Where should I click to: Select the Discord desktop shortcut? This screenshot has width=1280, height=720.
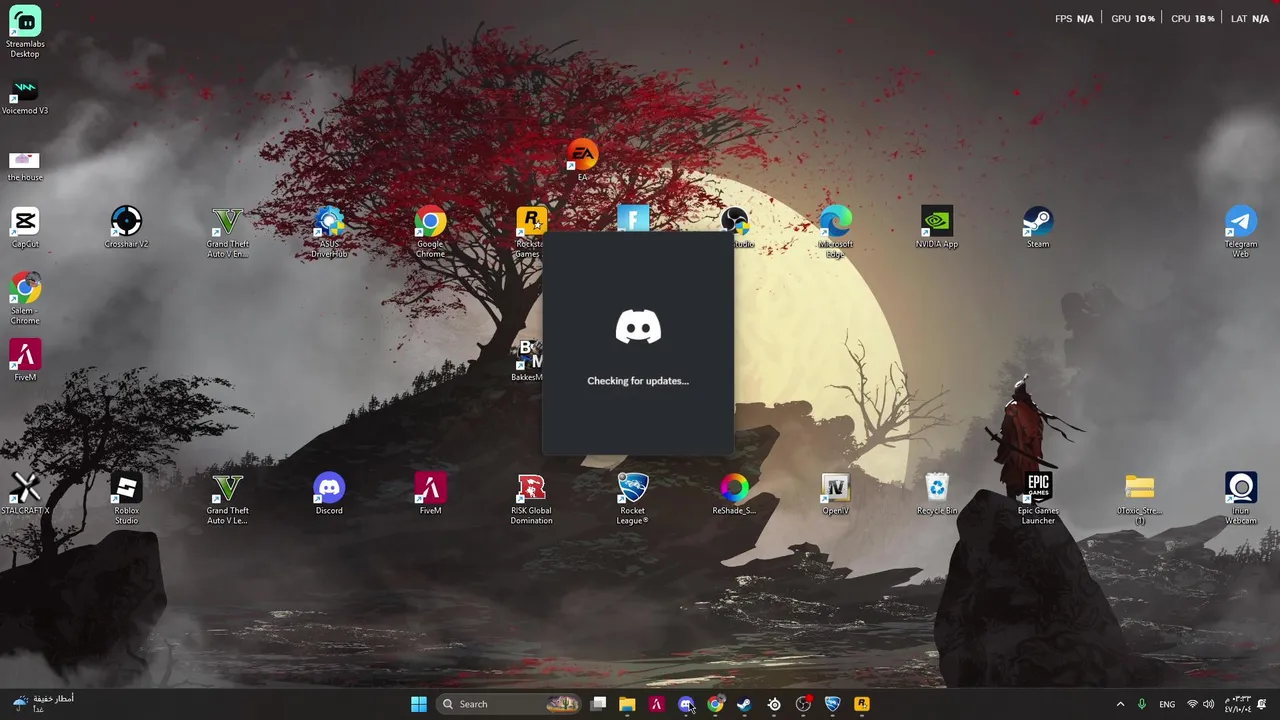pos(329,495)
